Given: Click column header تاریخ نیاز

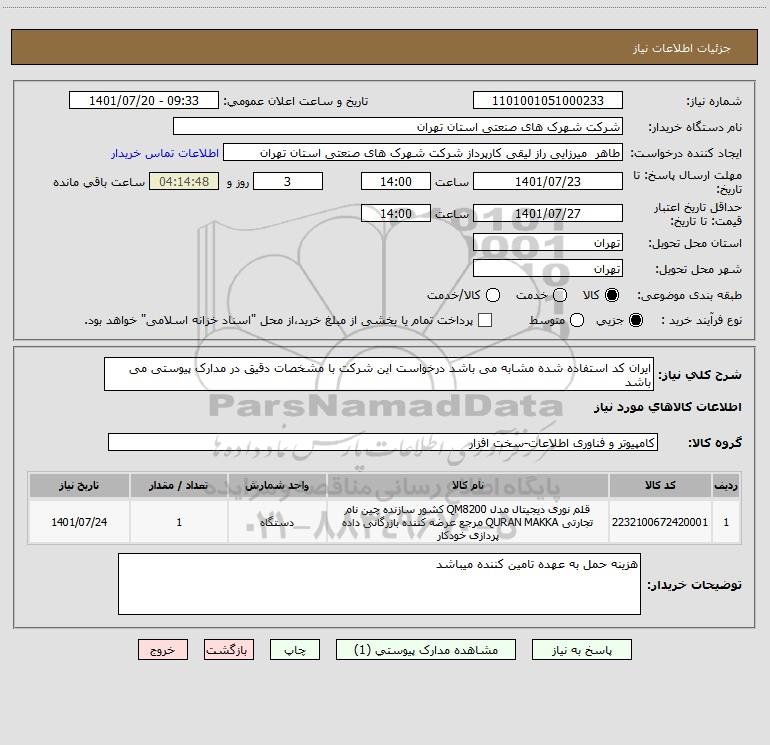Looking at the screenshot, I should click(79, 485).
